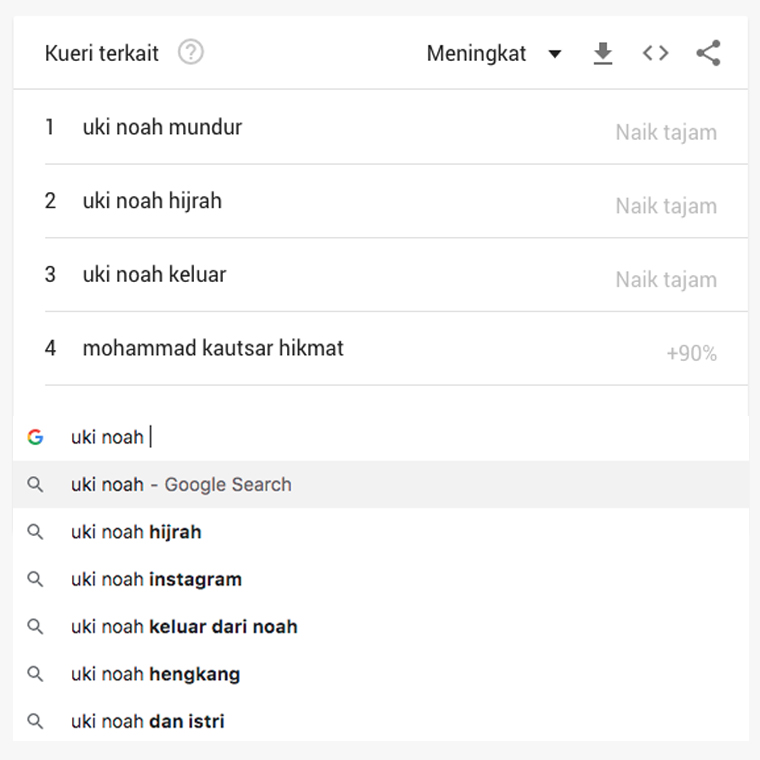This screenshot has height=760, width=760.
Task: Open the 'uki noah keluar' query
Action: 154,274
